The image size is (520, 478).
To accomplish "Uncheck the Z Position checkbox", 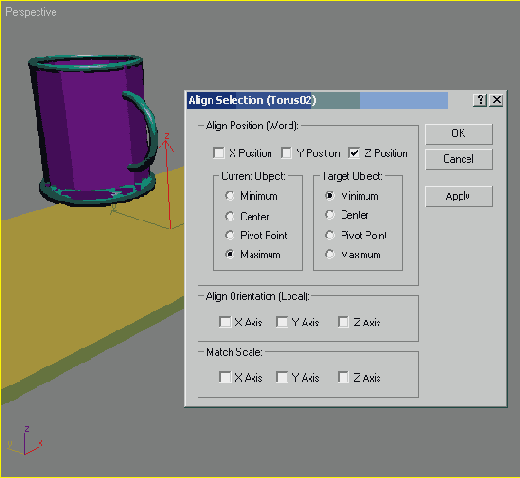I will (x=354, y=153).
